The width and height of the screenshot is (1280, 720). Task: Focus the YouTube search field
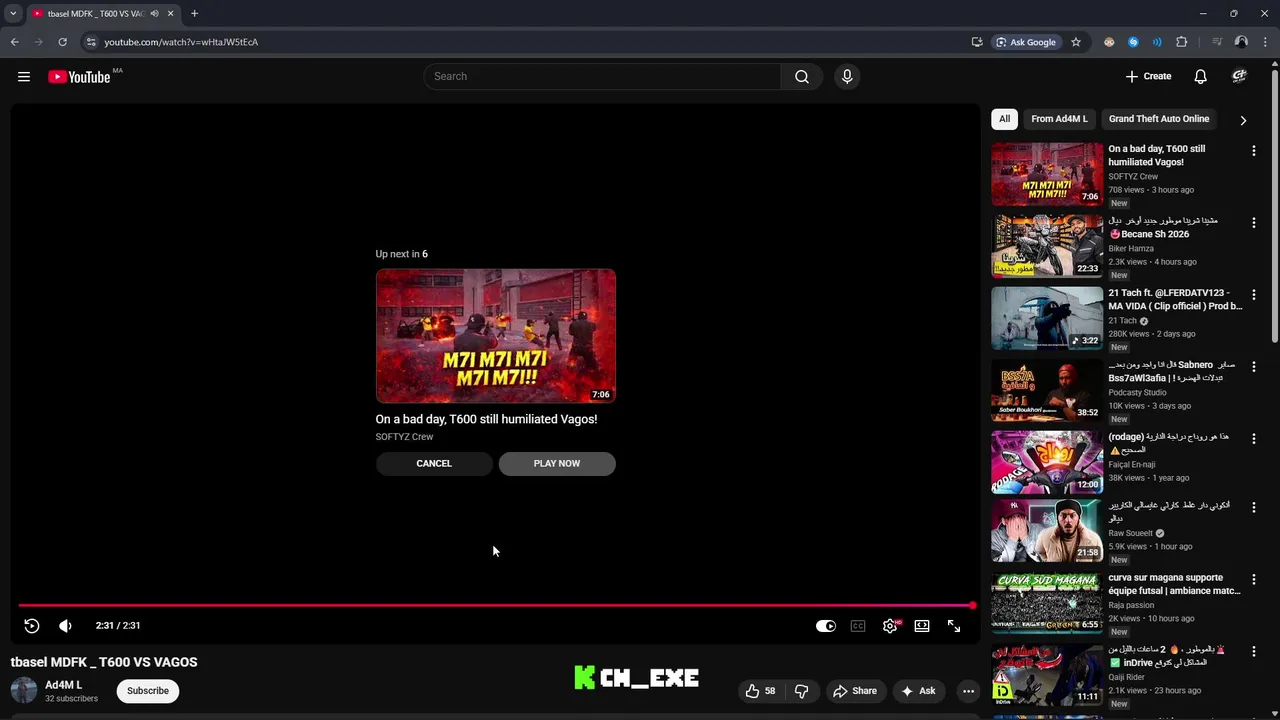pyautogui.click(x=602, y=76)
